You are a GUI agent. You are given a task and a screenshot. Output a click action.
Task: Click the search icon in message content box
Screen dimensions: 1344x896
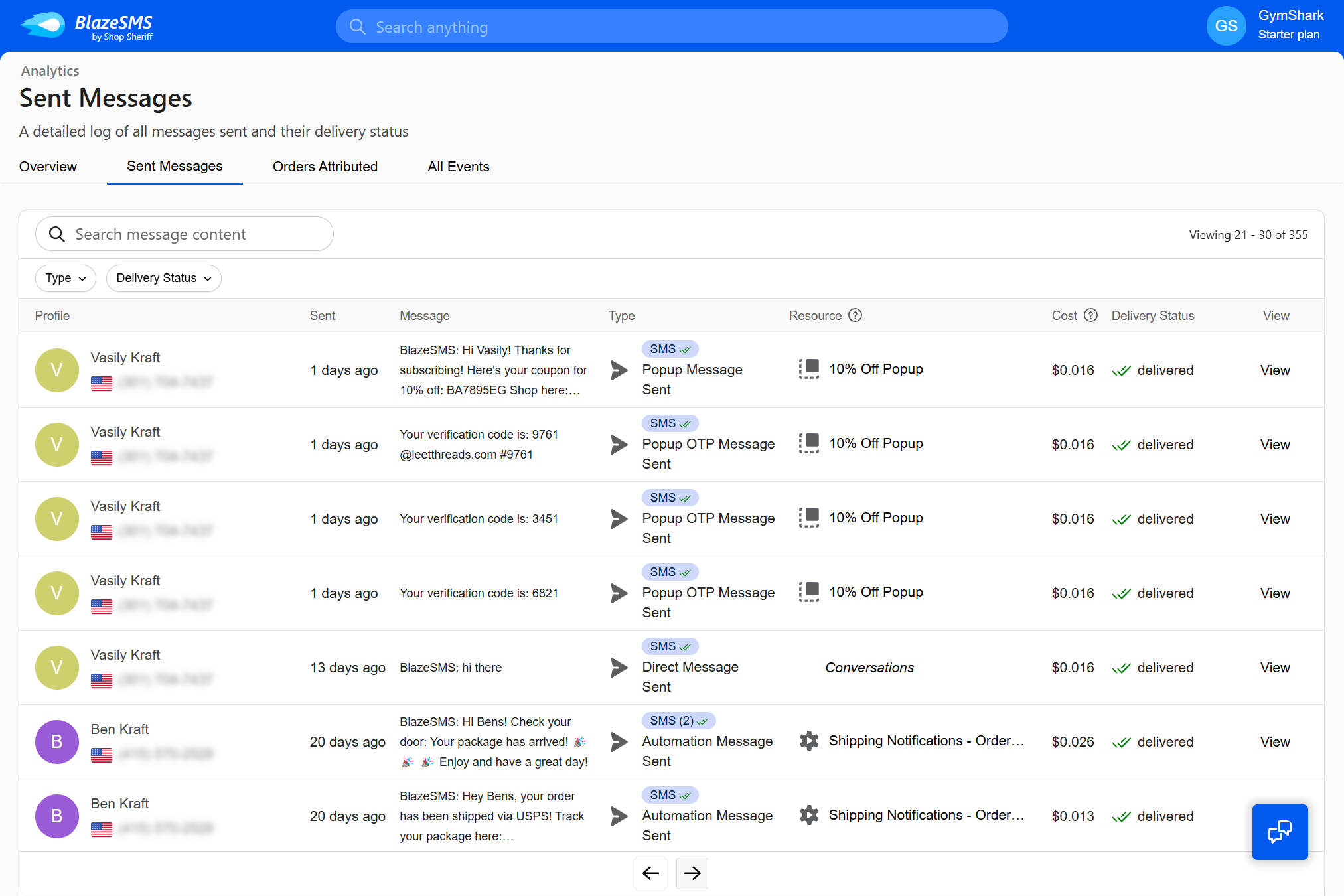tap(57, 234)
